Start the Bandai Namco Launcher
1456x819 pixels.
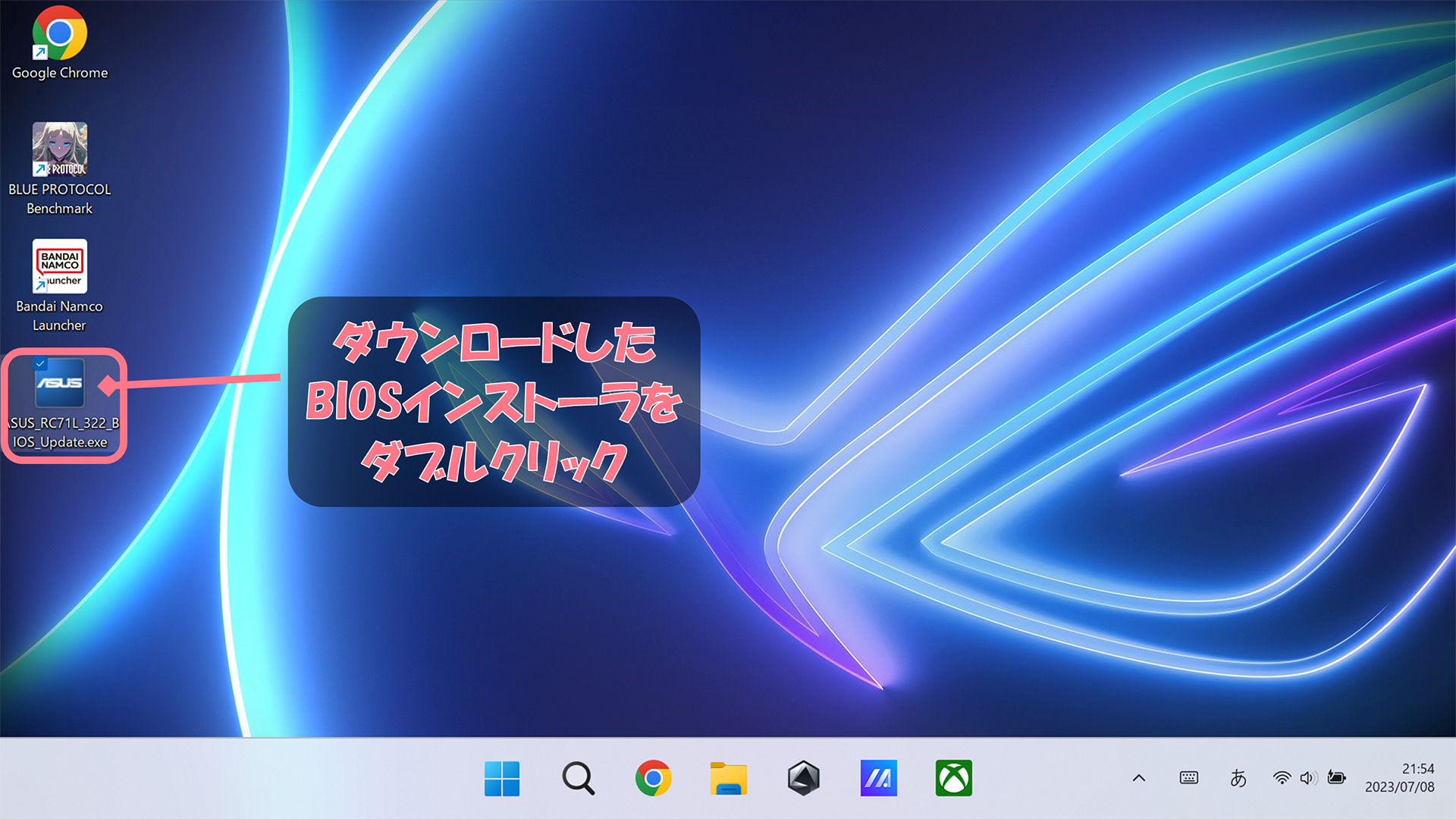point(59,267)
